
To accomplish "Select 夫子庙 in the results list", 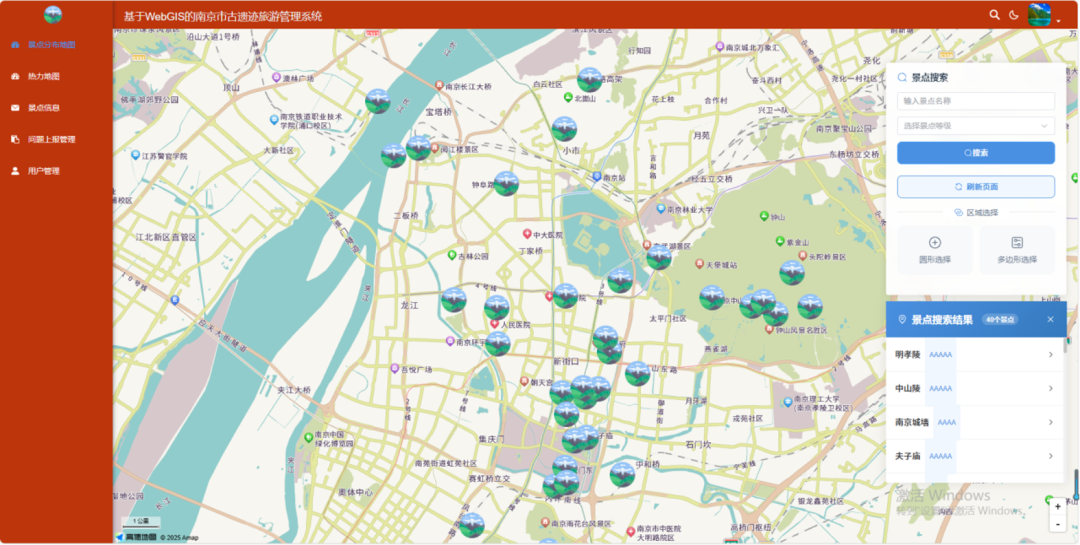I will 975,456.
